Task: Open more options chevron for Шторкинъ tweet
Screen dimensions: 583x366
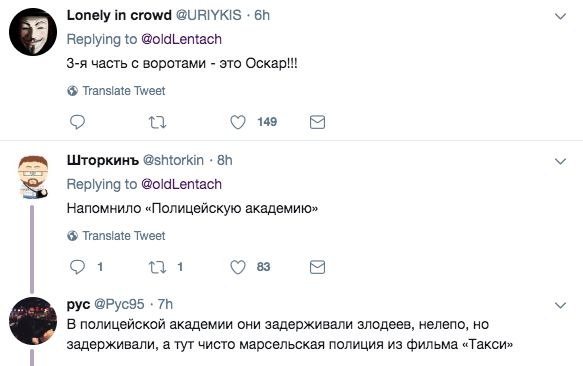Action: click(560, 161)
